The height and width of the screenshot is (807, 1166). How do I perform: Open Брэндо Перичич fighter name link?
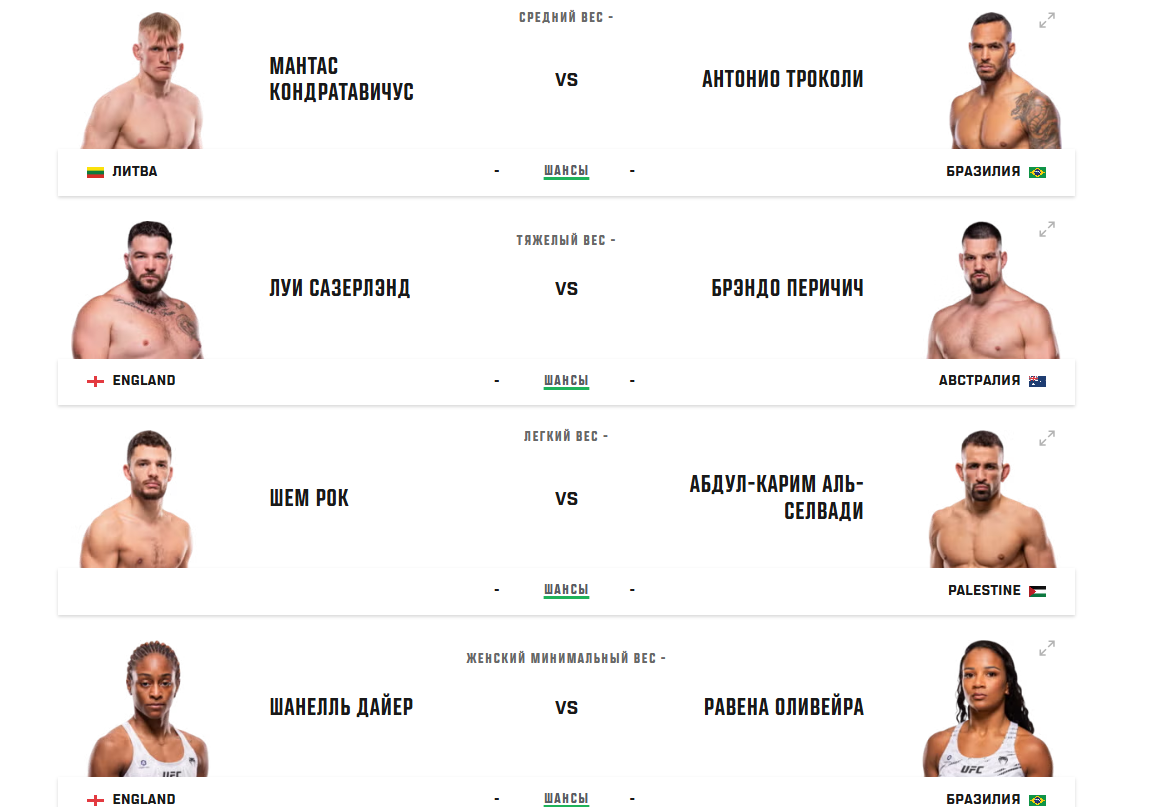point(782,289)
